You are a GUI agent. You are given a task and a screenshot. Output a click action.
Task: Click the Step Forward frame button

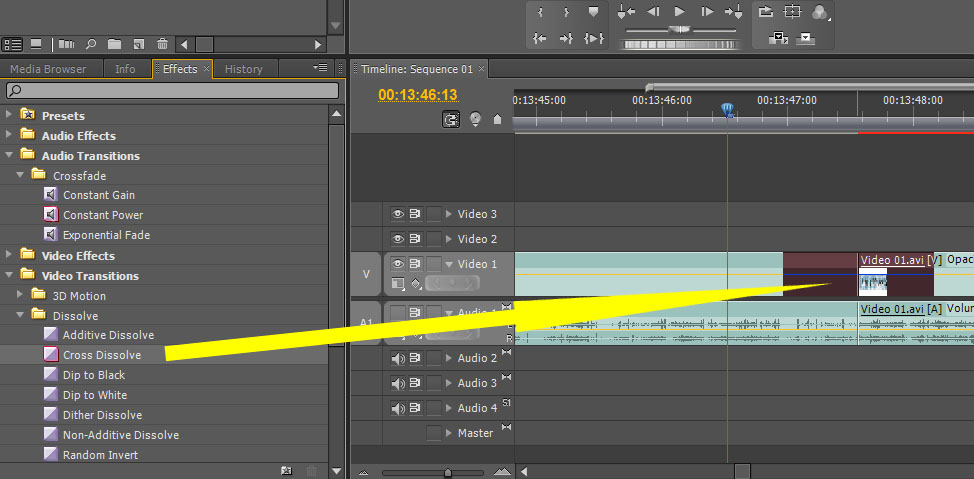707,11
